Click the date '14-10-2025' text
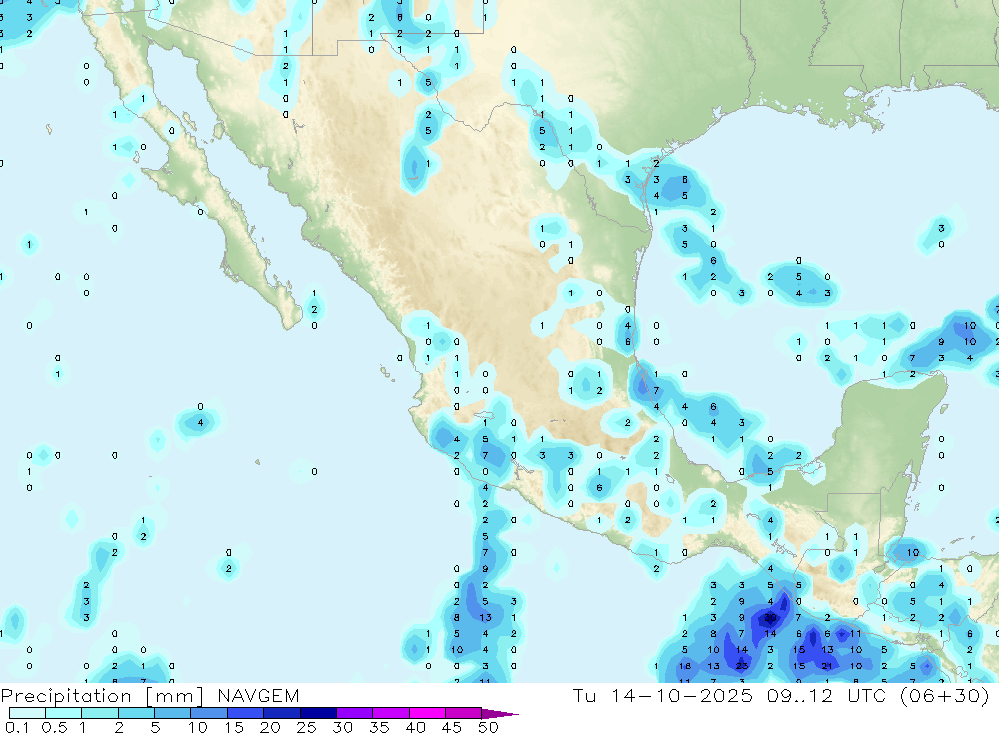Screen dimensions: 1000x733 pos(682,695)
